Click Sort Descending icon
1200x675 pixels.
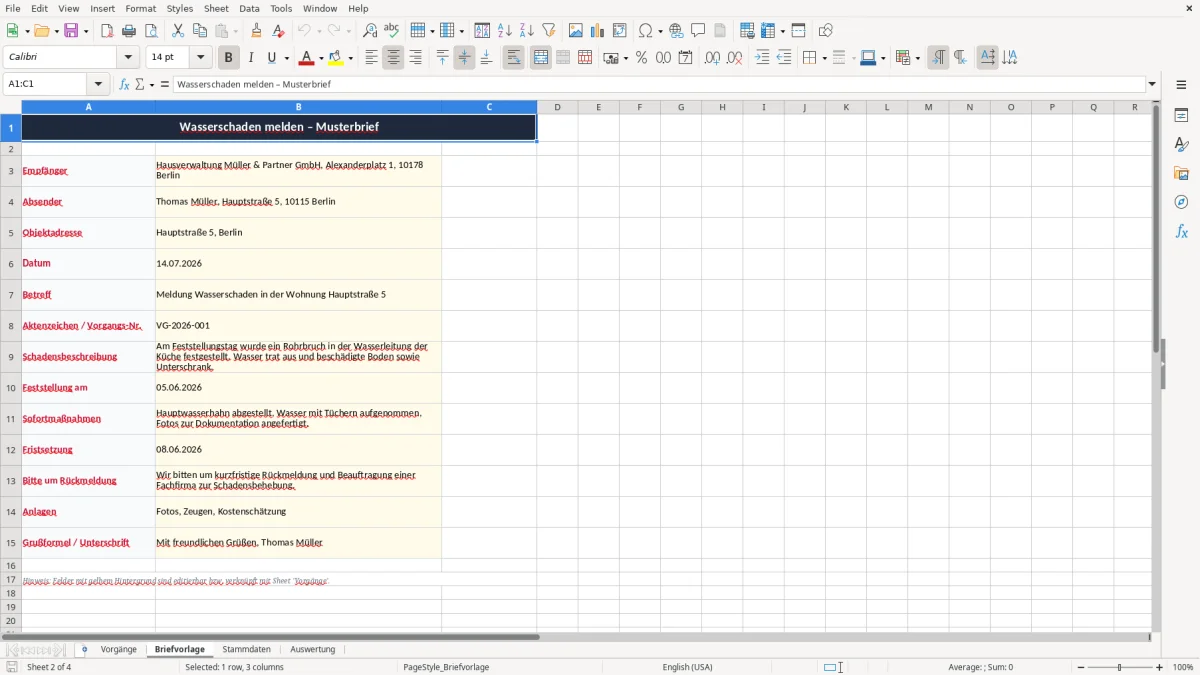527,31
